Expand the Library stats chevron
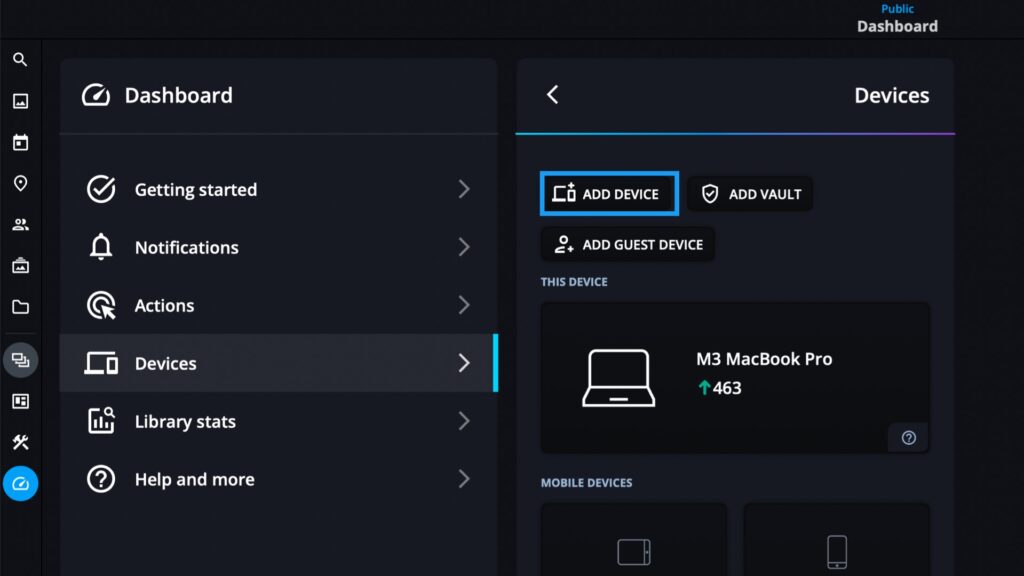 [464, 421]
